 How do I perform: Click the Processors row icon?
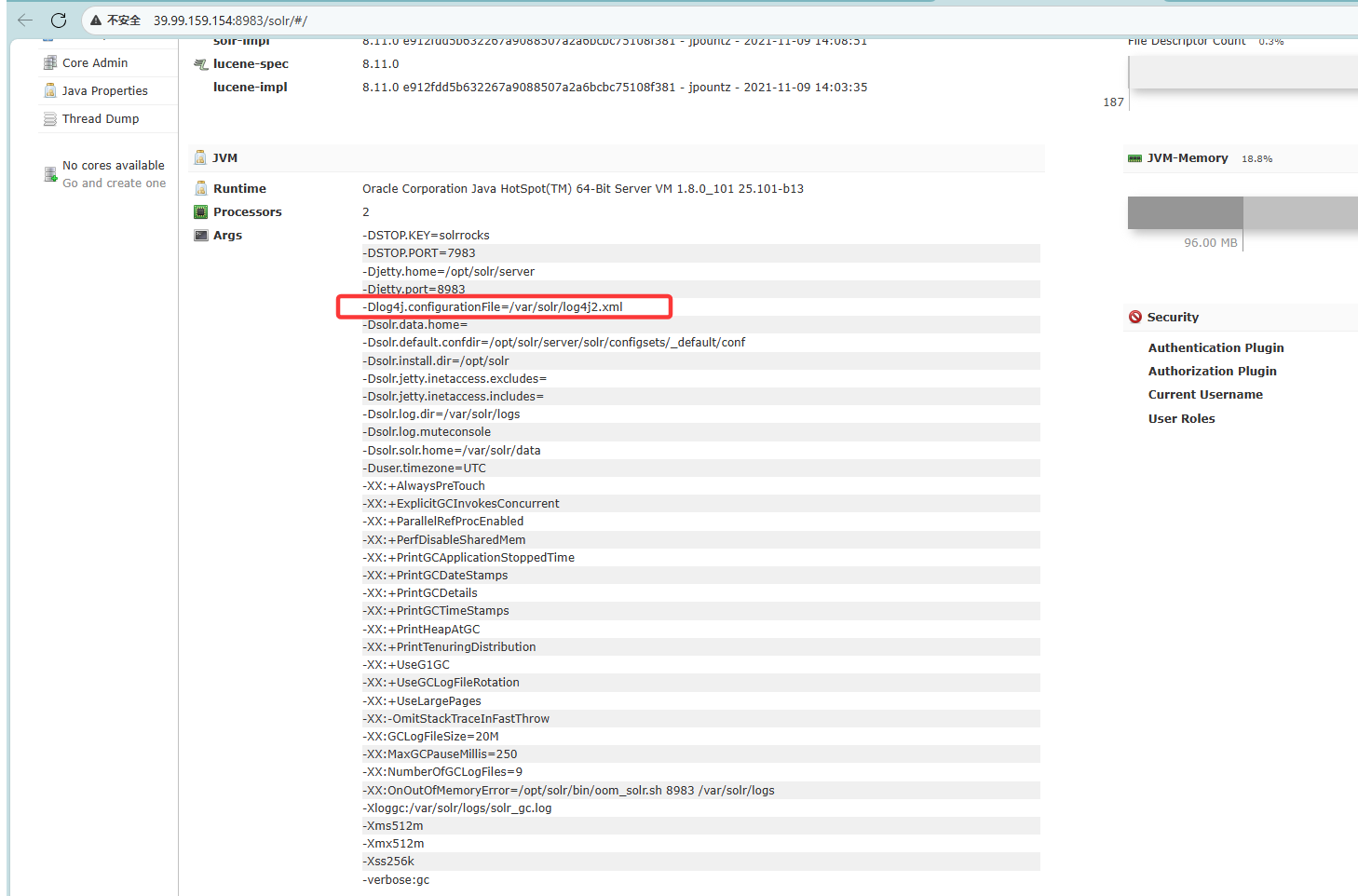(200, 212)
